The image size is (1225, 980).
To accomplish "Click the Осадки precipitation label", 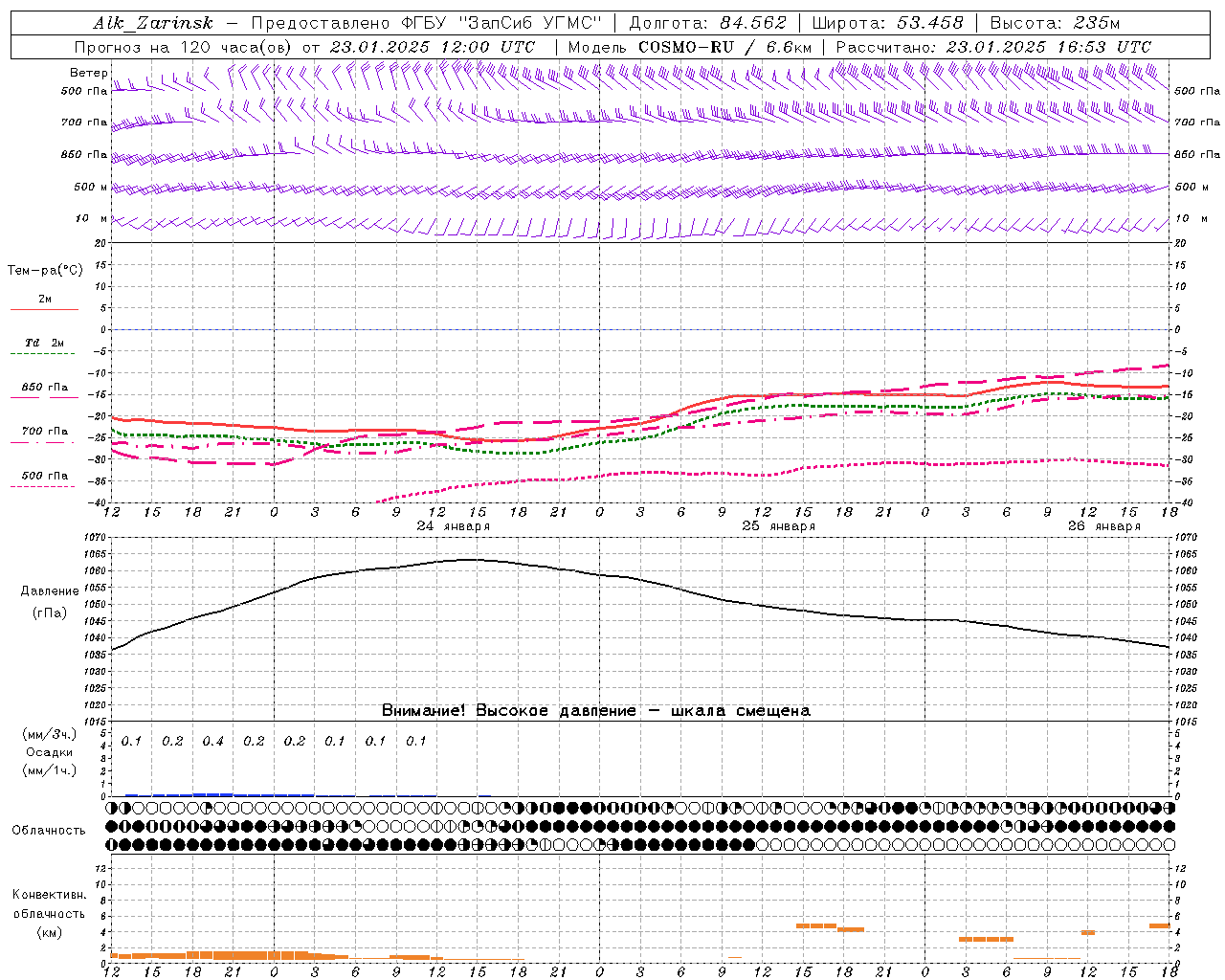I will 50,752.
